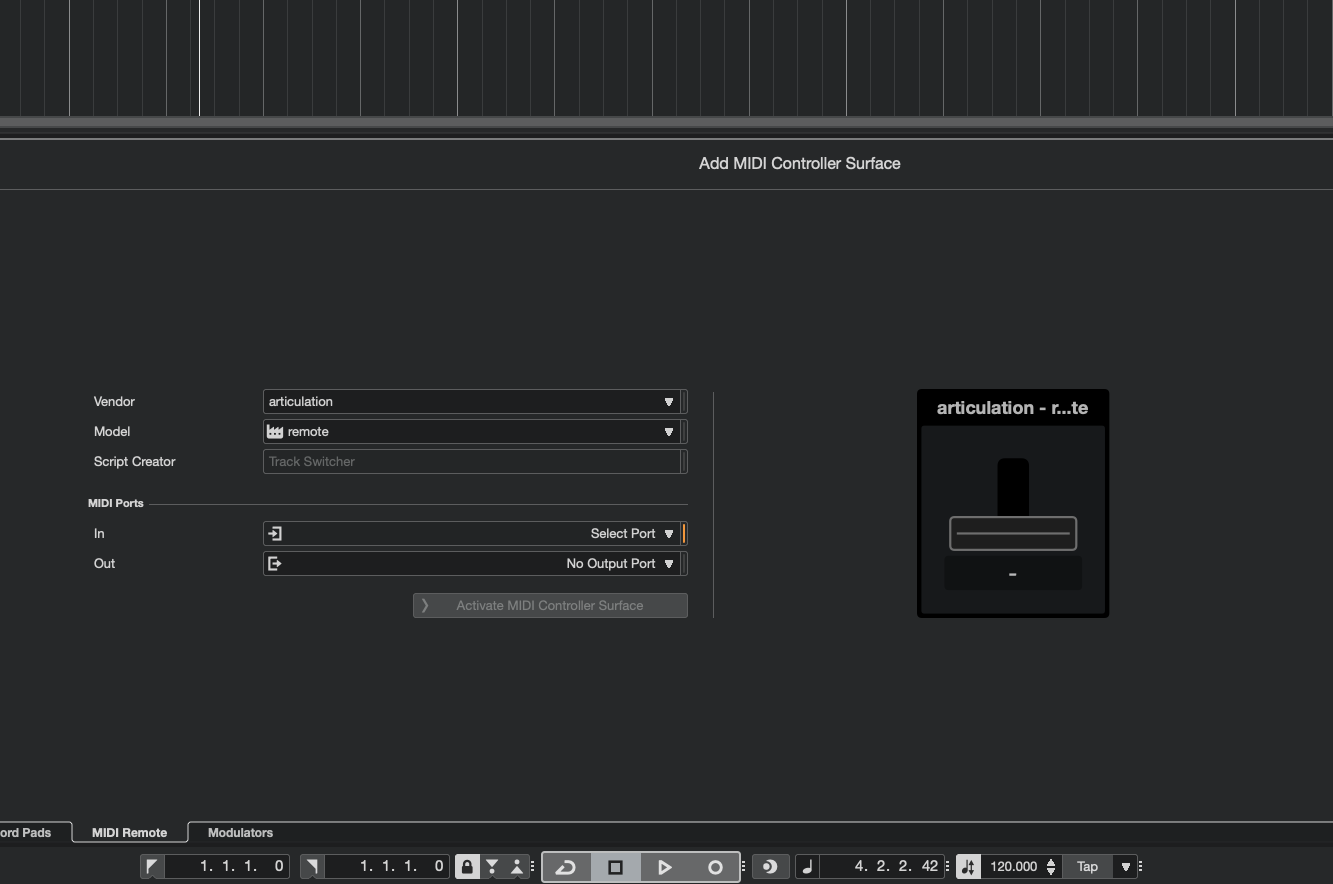Click the fader in the surface preview

(1013, 533)
